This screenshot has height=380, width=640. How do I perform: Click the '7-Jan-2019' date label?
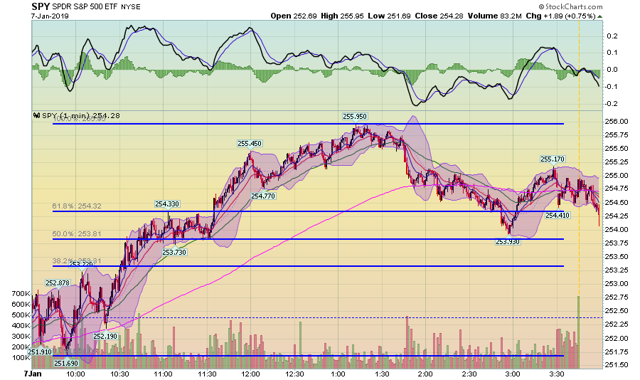click(x=50, y=16)
